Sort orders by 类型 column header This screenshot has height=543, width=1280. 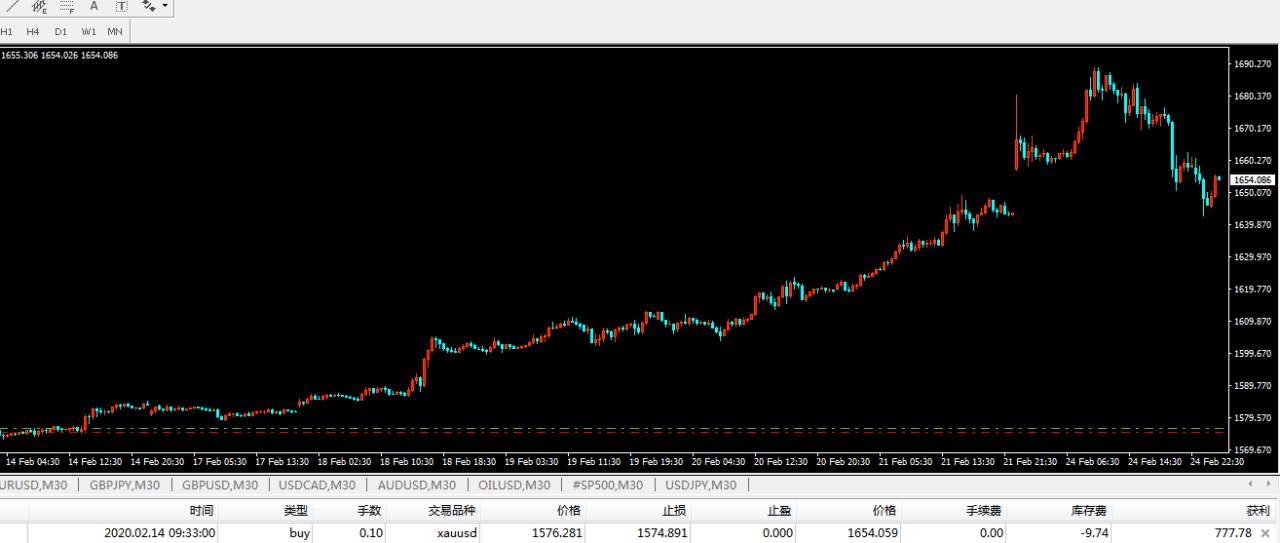tap(295, 510)
